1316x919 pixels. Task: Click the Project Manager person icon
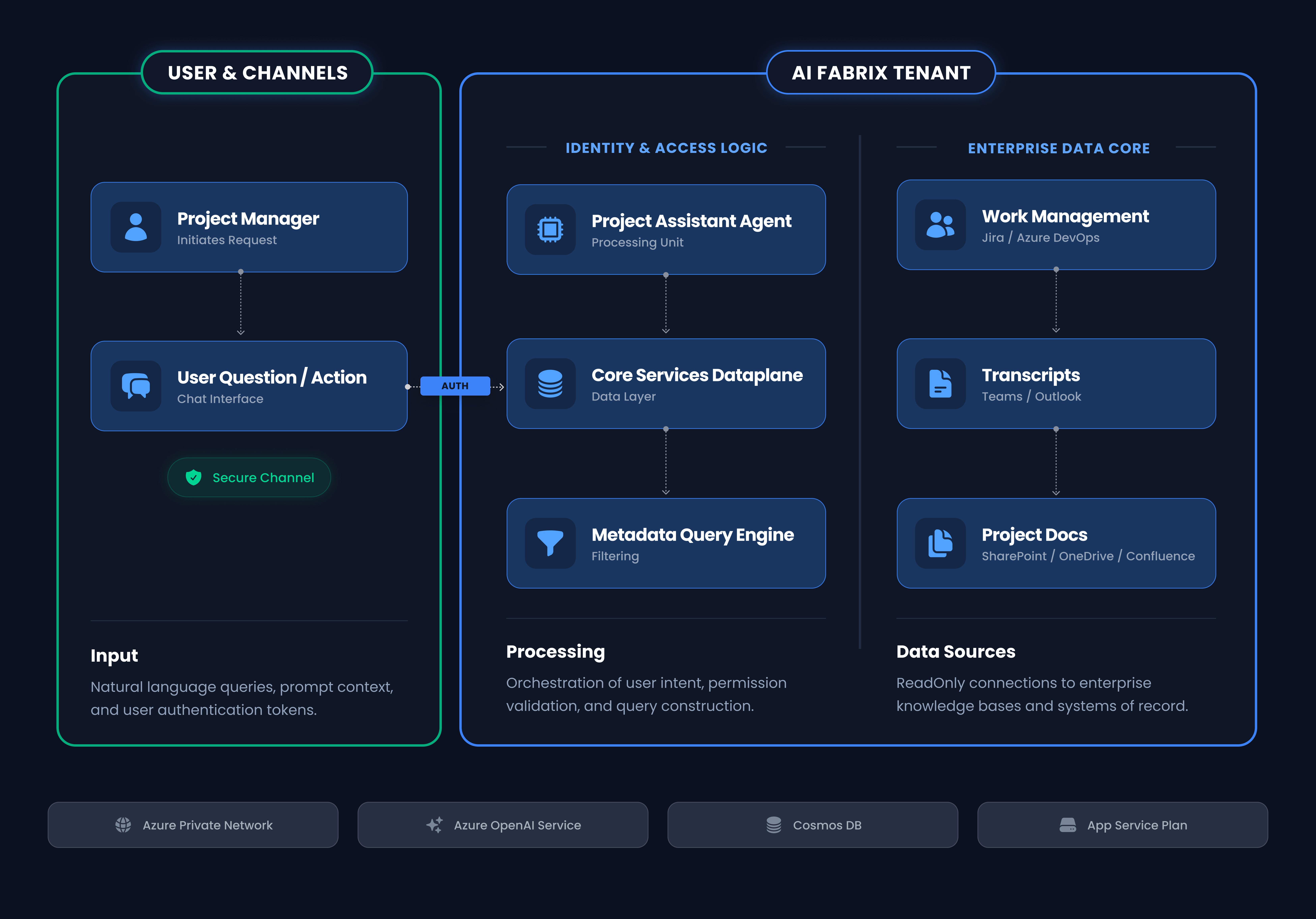(x=136, y=227)
